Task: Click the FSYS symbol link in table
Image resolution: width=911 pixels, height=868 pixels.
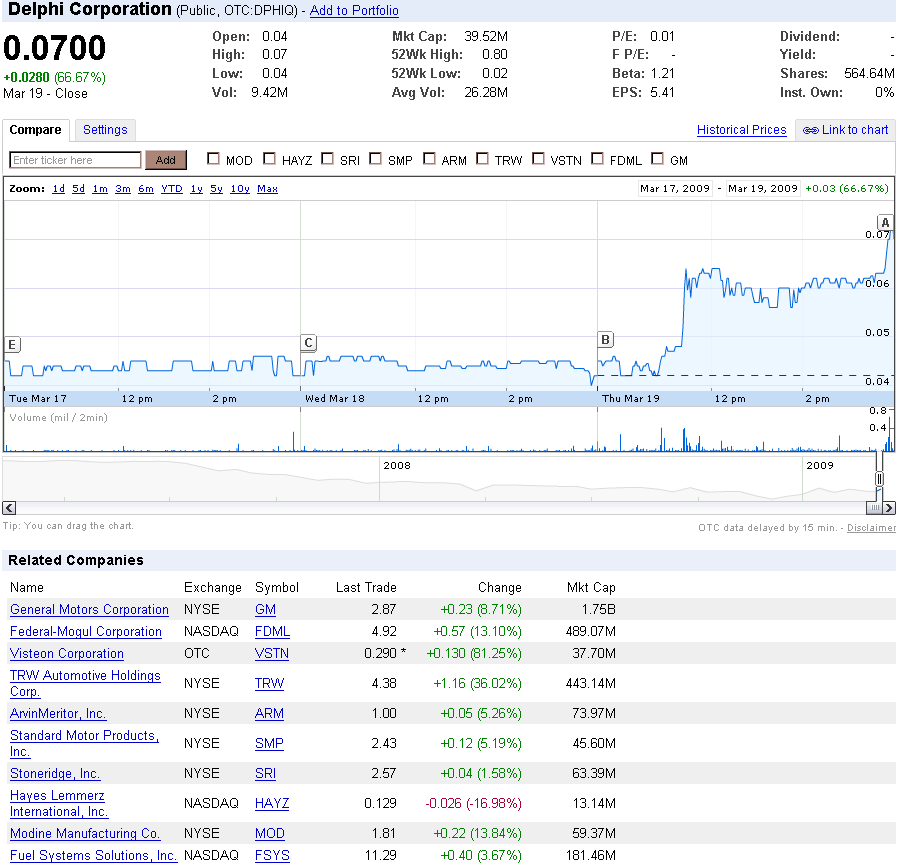Action: (x=272, y=856)
